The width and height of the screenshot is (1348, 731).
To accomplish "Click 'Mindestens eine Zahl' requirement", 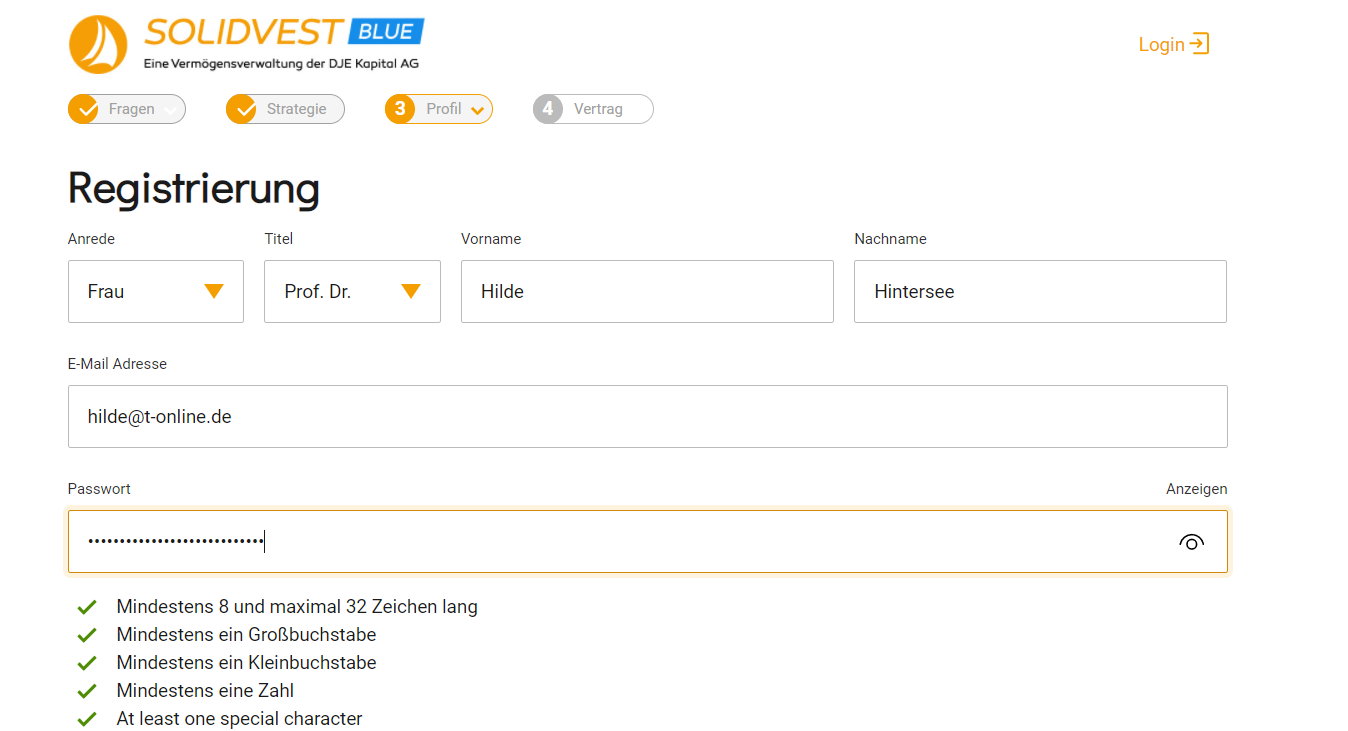I will 205,691.
